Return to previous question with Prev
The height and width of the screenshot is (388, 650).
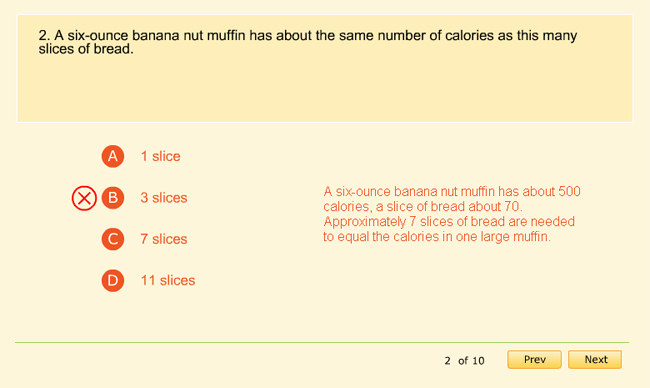point(534,359)
